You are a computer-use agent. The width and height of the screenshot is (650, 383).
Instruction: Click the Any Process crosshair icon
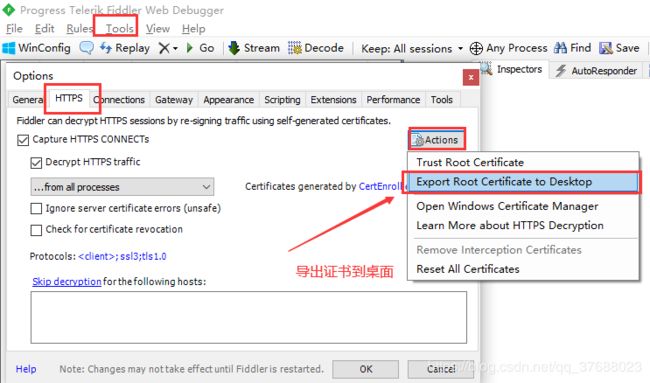tap(476, 48)
